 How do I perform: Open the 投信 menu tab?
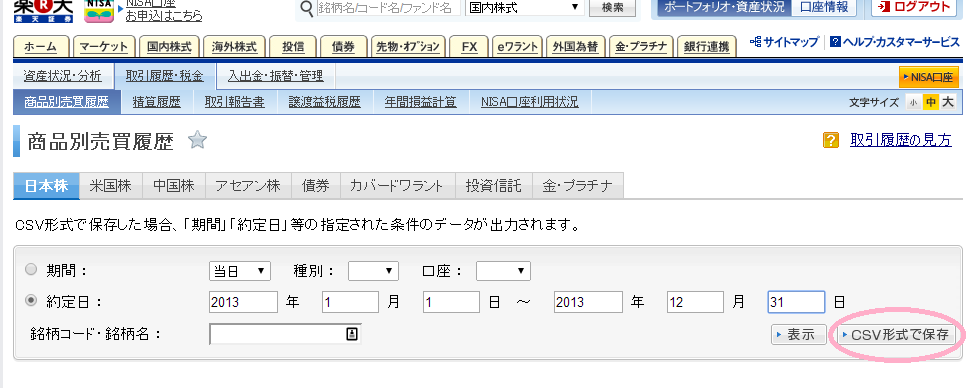tap(293, 46)
